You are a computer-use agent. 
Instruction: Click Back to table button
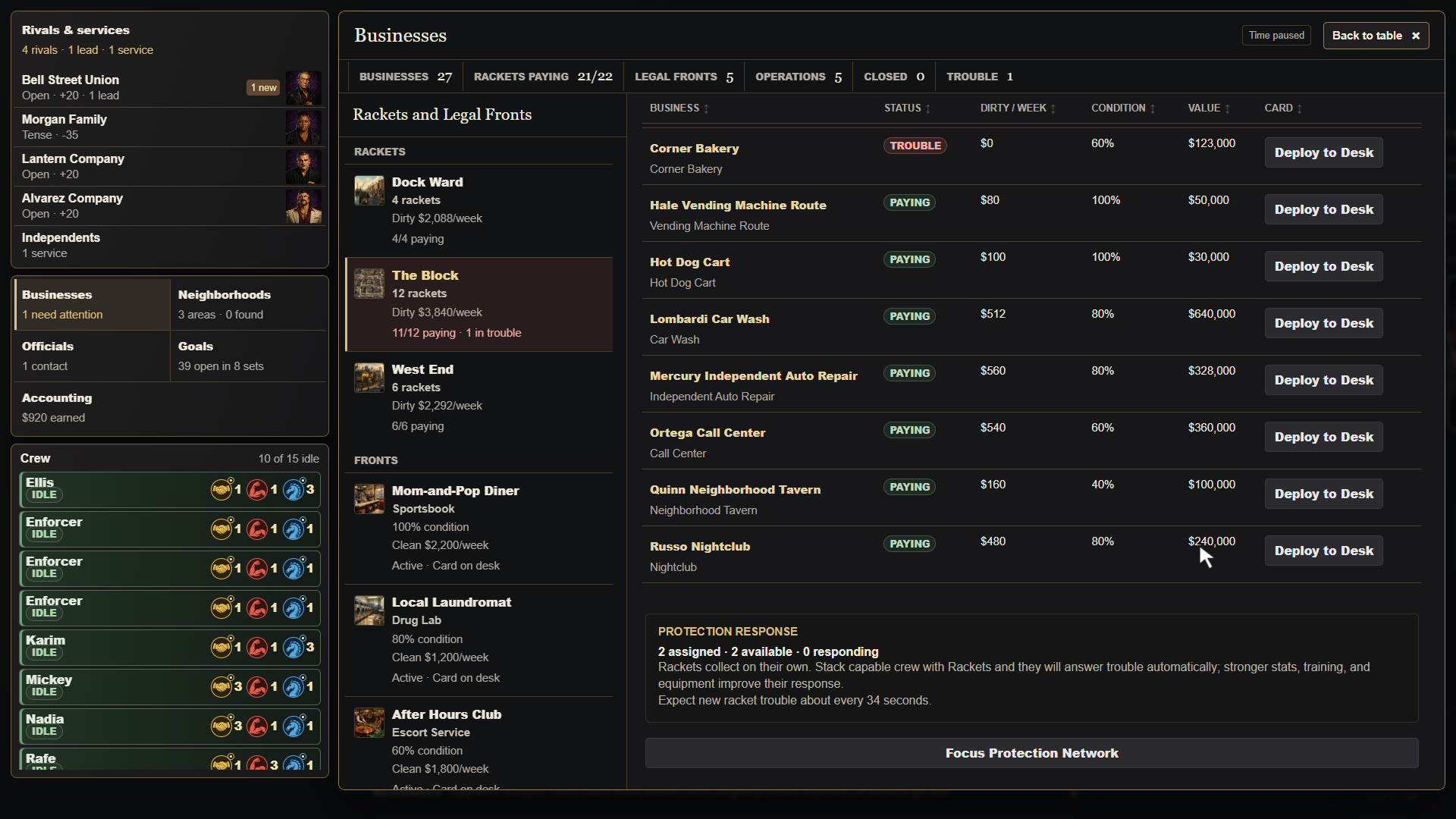(x=1376, y=36)
